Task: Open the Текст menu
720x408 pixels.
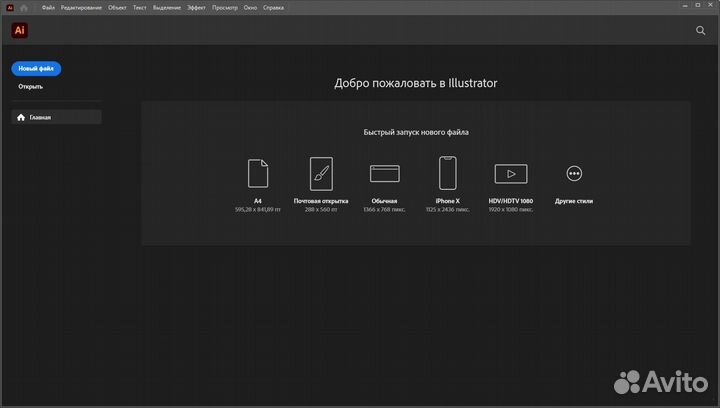Action: 140,8
